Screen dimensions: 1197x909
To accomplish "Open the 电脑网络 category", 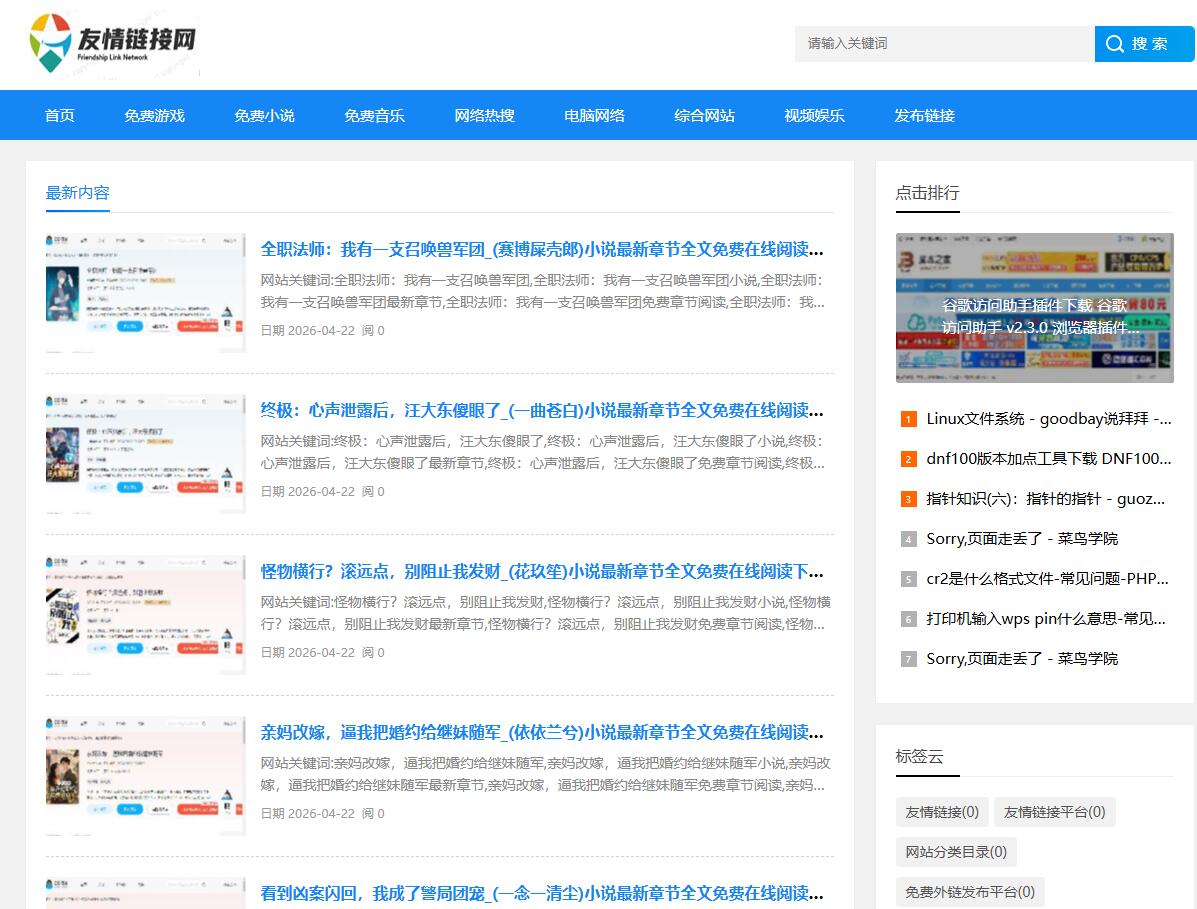I will pyautogui.click(x=594, y=115).
